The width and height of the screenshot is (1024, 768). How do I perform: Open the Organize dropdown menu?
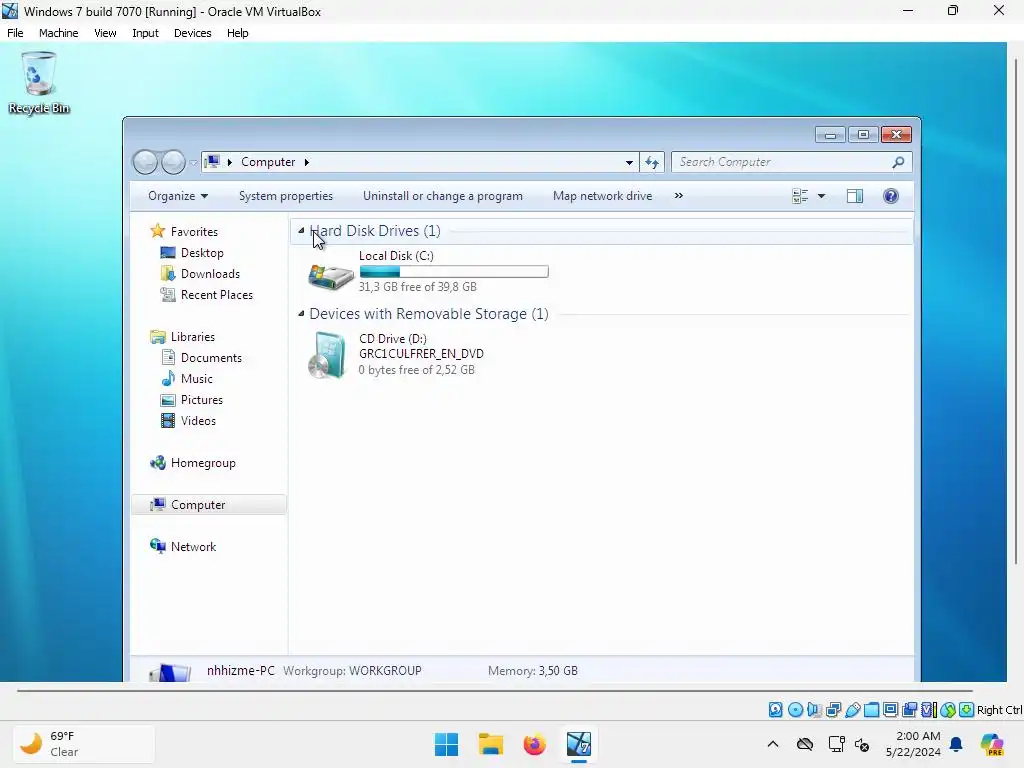(178, 196)
